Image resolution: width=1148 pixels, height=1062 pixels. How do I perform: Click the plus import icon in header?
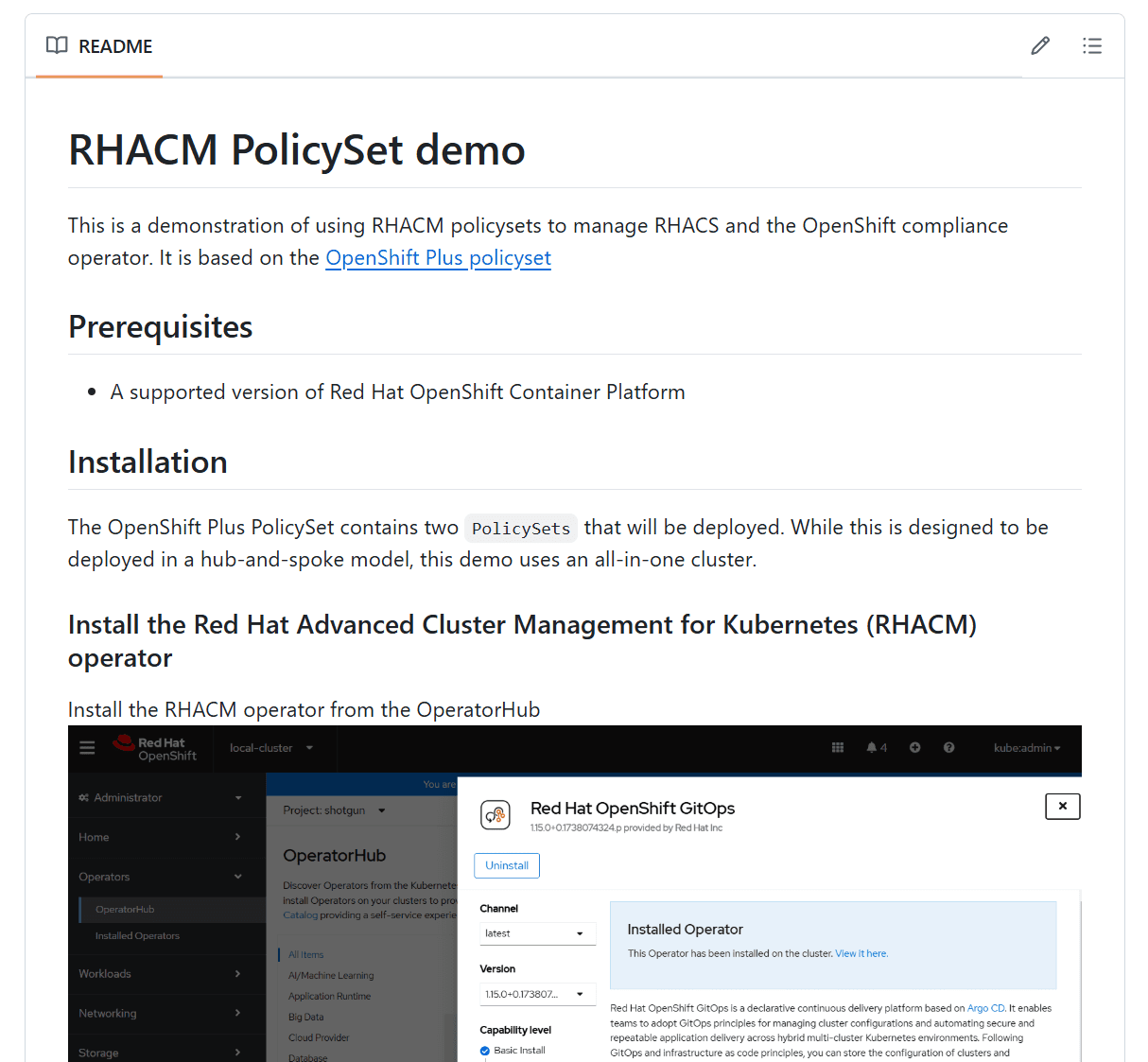(x=914, y=747)
